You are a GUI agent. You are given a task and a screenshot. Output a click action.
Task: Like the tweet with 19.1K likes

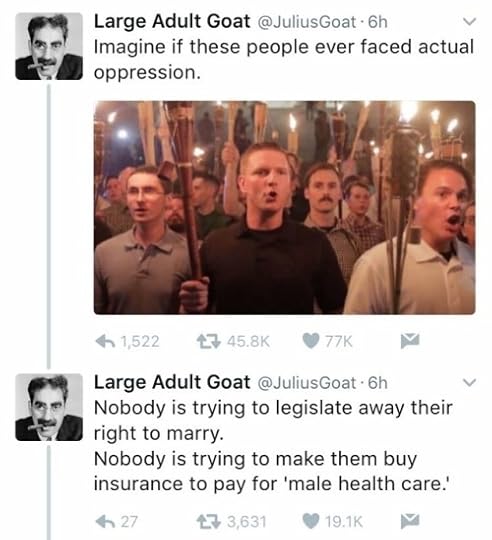point(311,521)
